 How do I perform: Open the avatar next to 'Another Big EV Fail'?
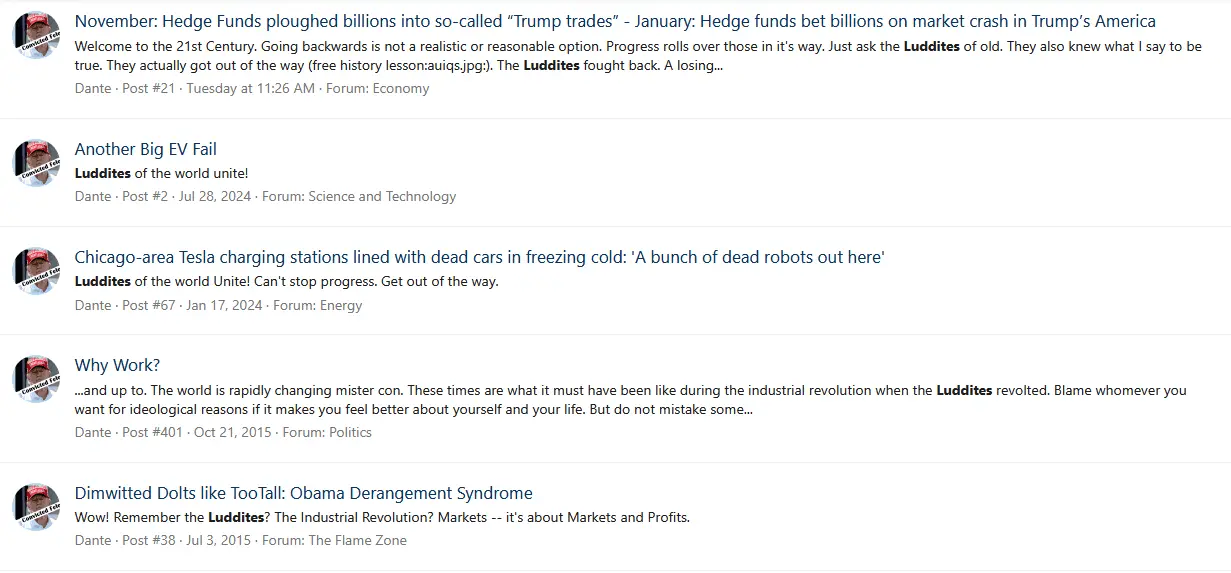coord(36,163)
